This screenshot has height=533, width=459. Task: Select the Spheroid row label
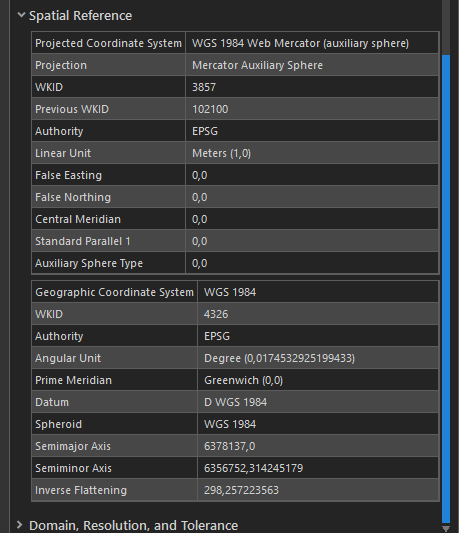click(58, 425)
